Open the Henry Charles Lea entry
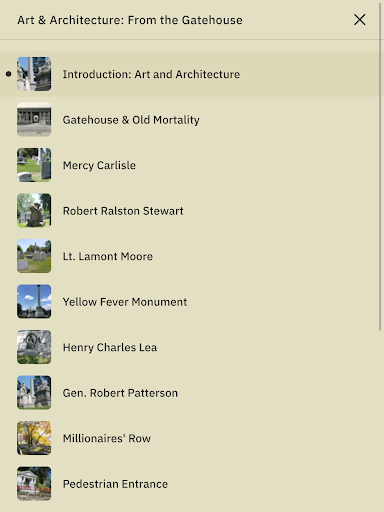Viewport: 384px width, 512px height. point(110,348)
